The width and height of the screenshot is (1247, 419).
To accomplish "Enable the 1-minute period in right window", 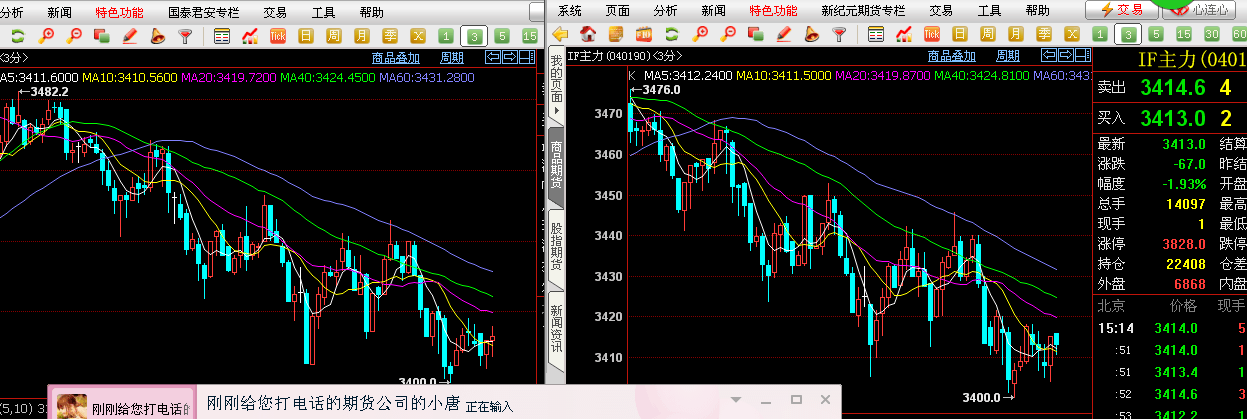I will (x=1102, y=35).
